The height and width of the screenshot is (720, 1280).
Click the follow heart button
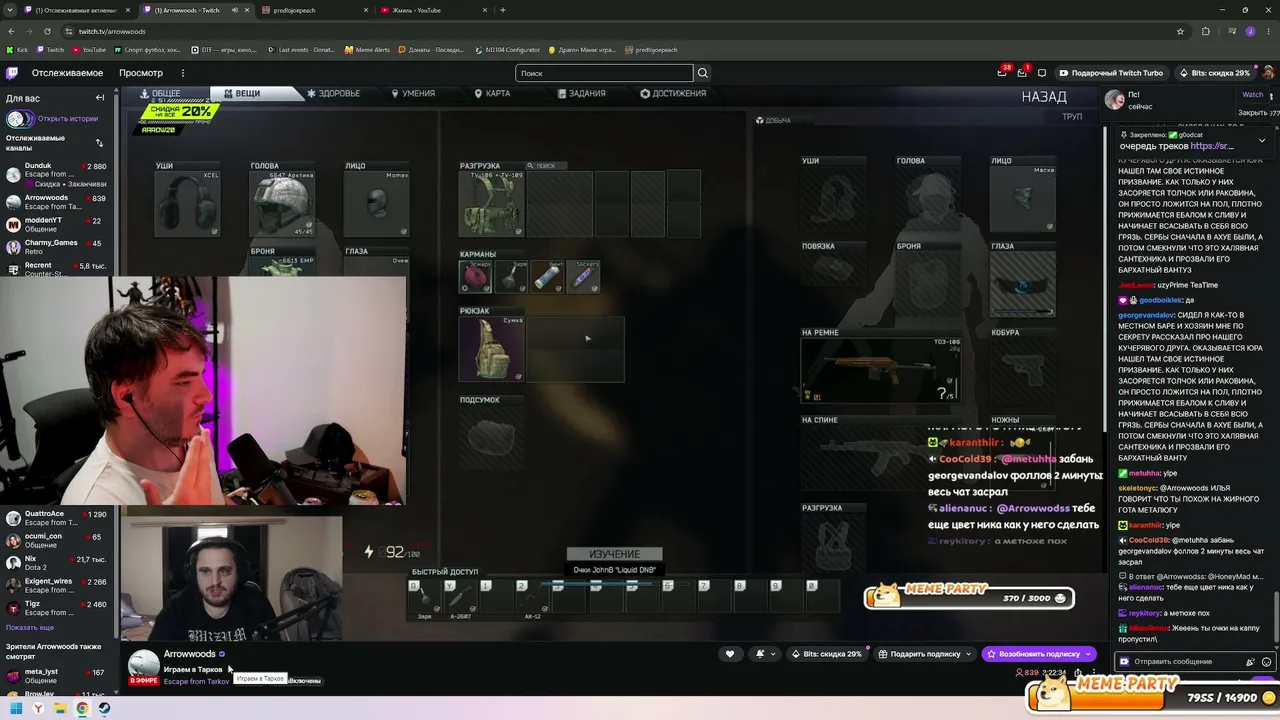tap(730, 654)
